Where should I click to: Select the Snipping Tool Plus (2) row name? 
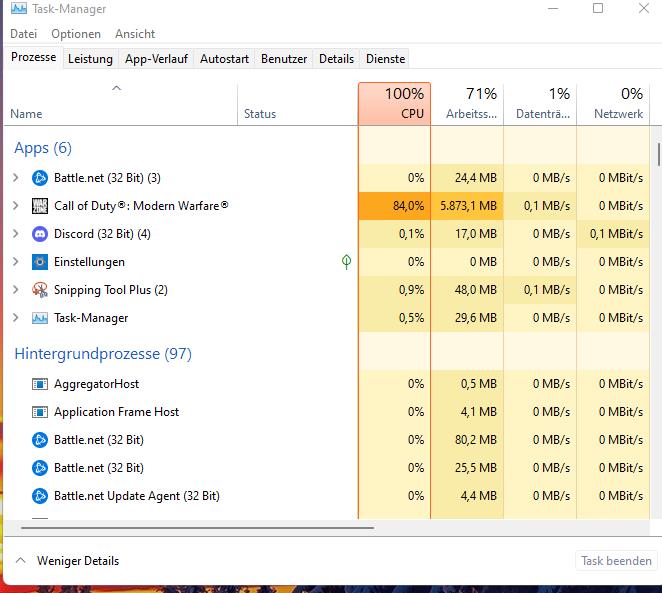pos(111,290)
